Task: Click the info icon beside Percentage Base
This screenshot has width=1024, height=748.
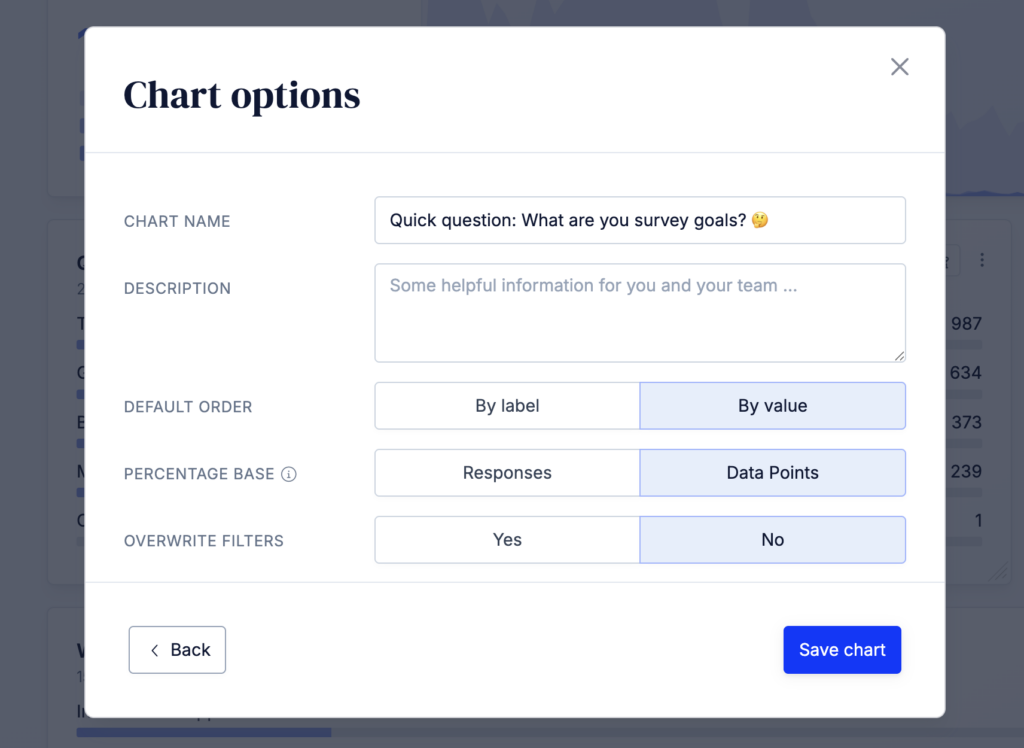Action: 289,474
